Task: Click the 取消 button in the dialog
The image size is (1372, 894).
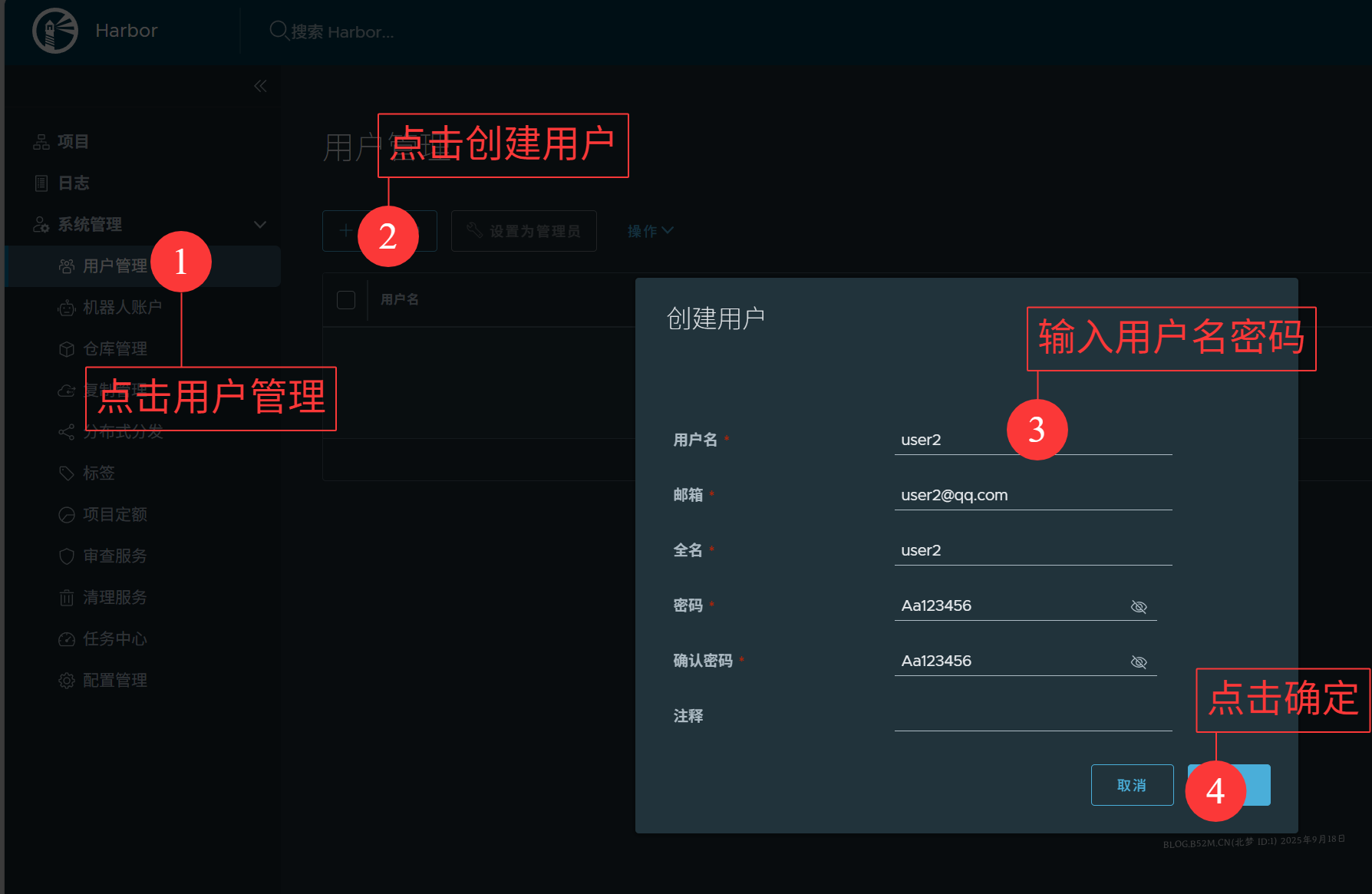Action: coord(1132,785)
